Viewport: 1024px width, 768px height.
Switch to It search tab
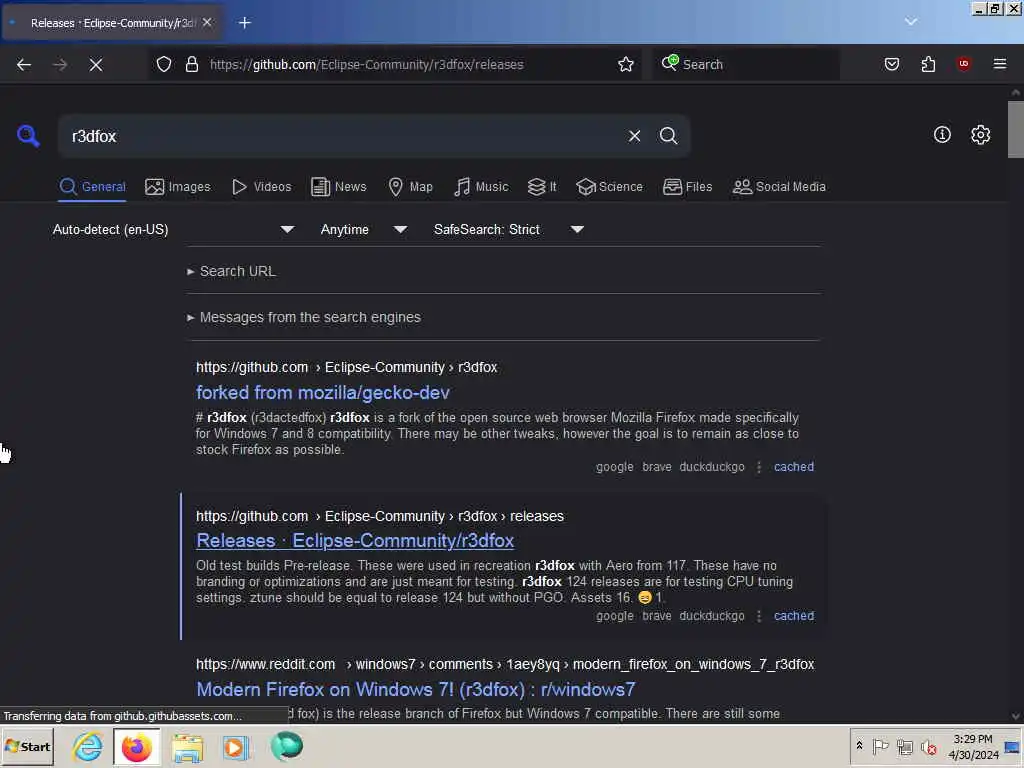pyautogui.click(x=542, y=187)
